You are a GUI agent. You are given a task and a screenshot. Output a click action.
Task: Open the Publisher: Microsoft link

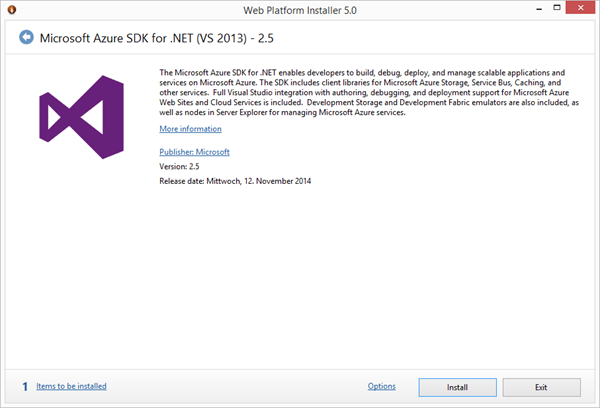(194, 151)
